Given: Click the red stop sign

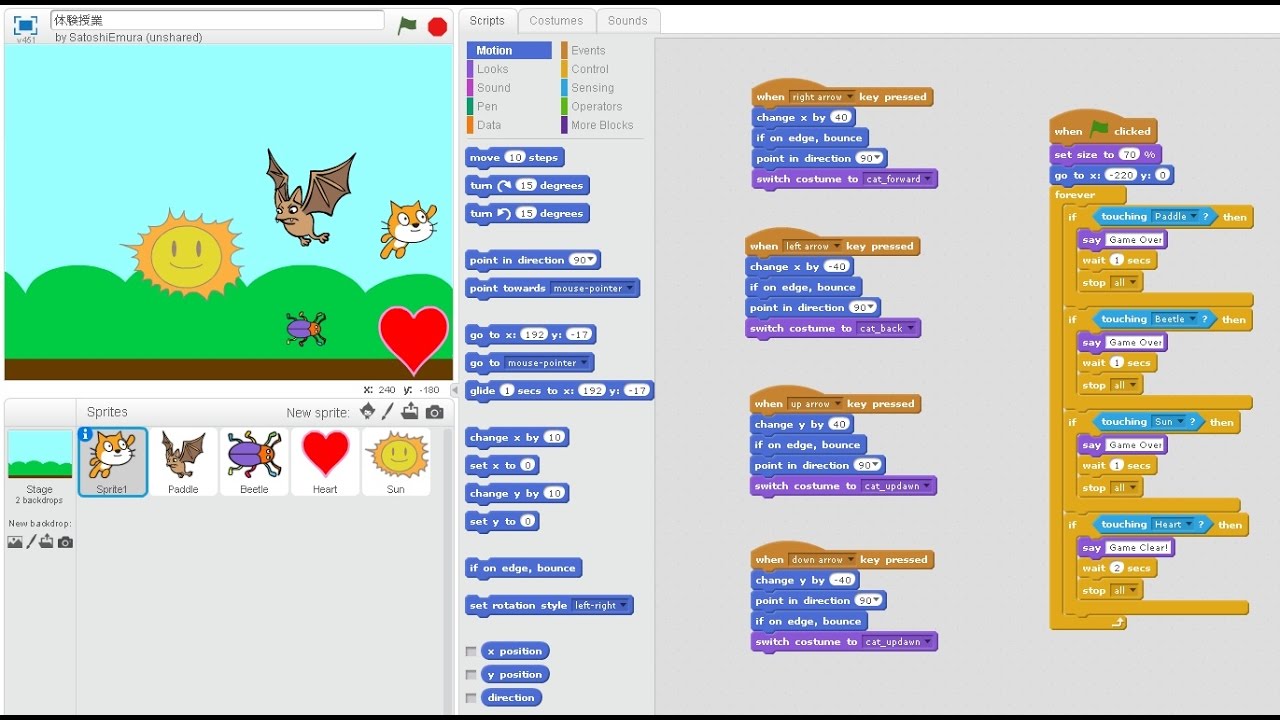Looking at the screenshot, I should (x=437, y=26).
